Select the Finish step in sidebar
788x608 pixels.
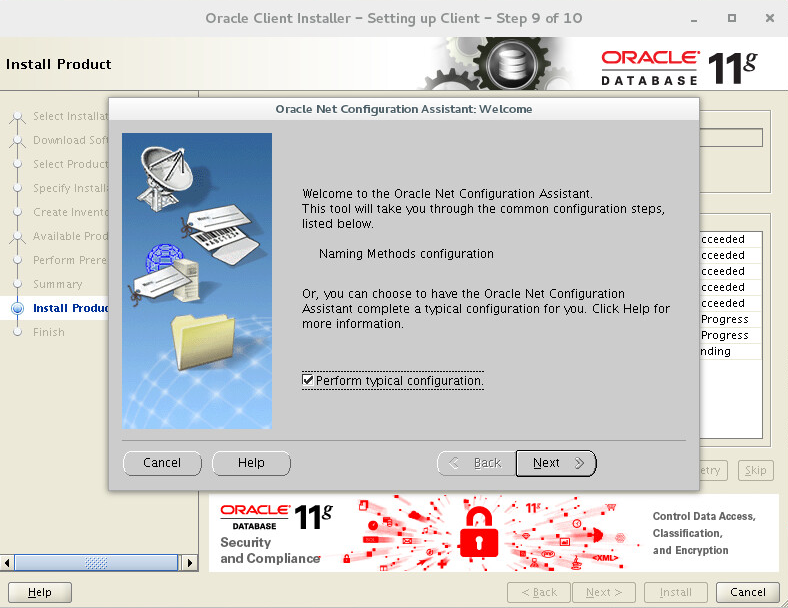pyautogui.click(x=49, y=332)
